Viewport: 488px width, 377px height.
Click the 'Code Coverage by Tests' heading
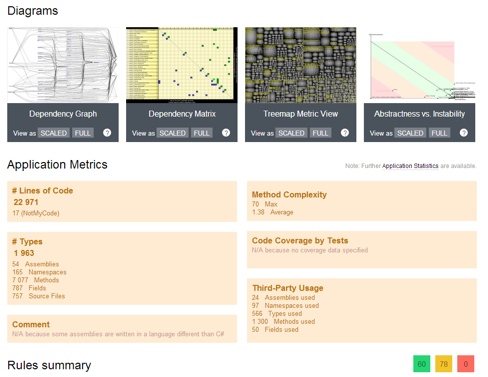[300, 241]
